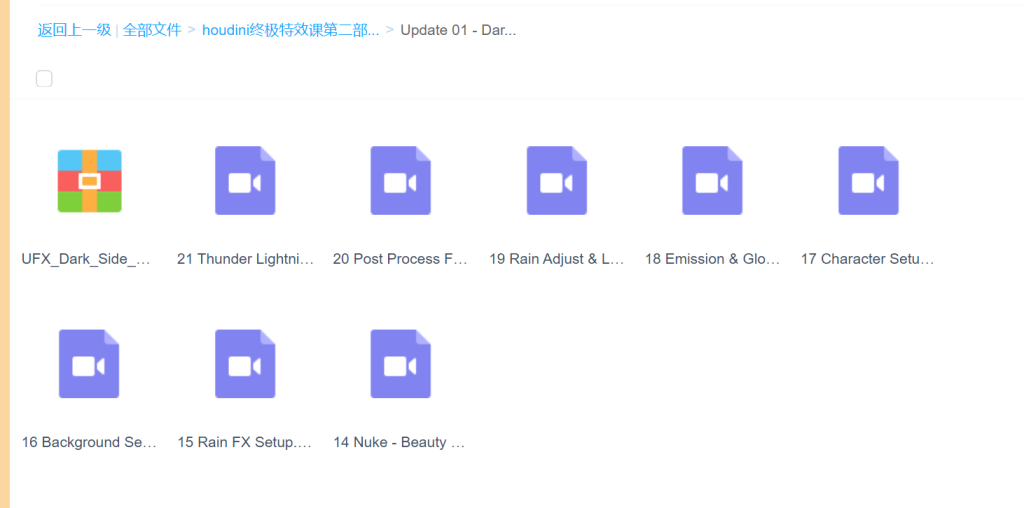1024x508 pixels.
Task: Select the file name 19 Rain Adjust & L...
Action: point(556,259)
